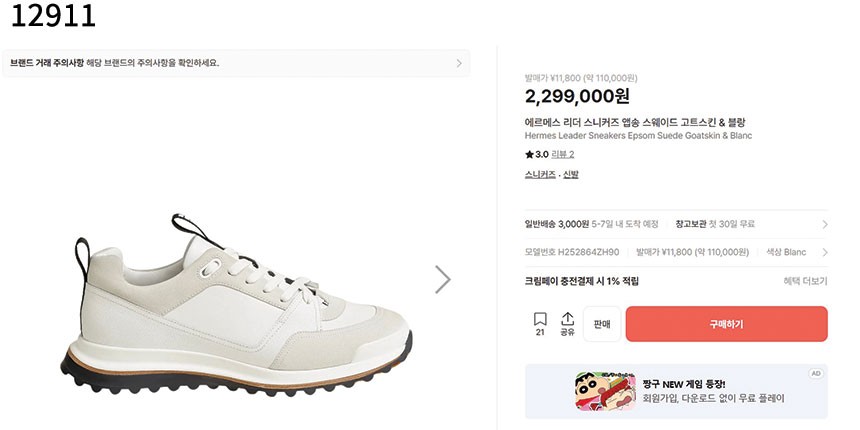Viewport: 860px width, 430px height.
Task: Go to the 신발 category link
Action: (571, 174)
